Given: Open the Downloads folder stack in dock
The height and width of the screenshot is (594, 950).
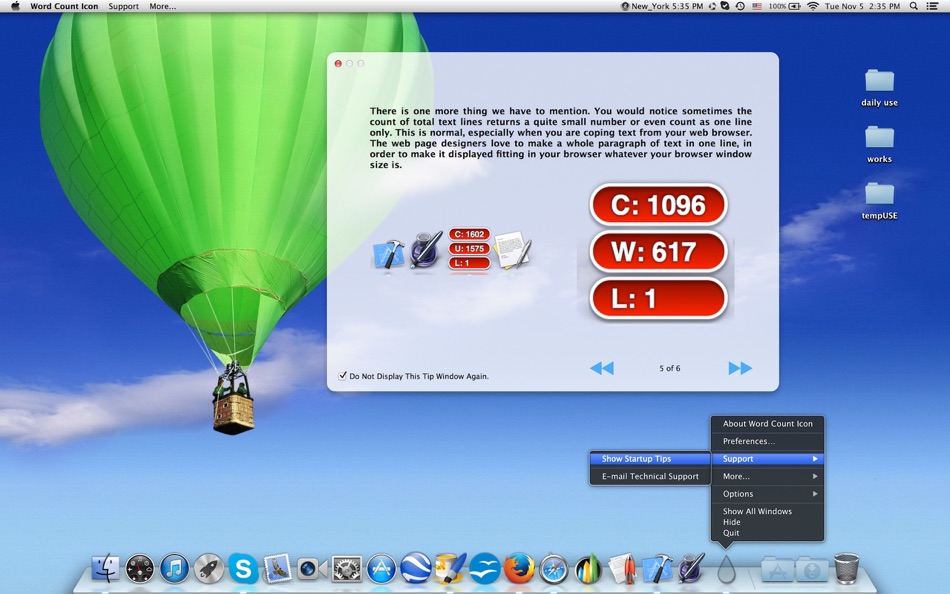Looking at the screenshot, I should 812,570.
